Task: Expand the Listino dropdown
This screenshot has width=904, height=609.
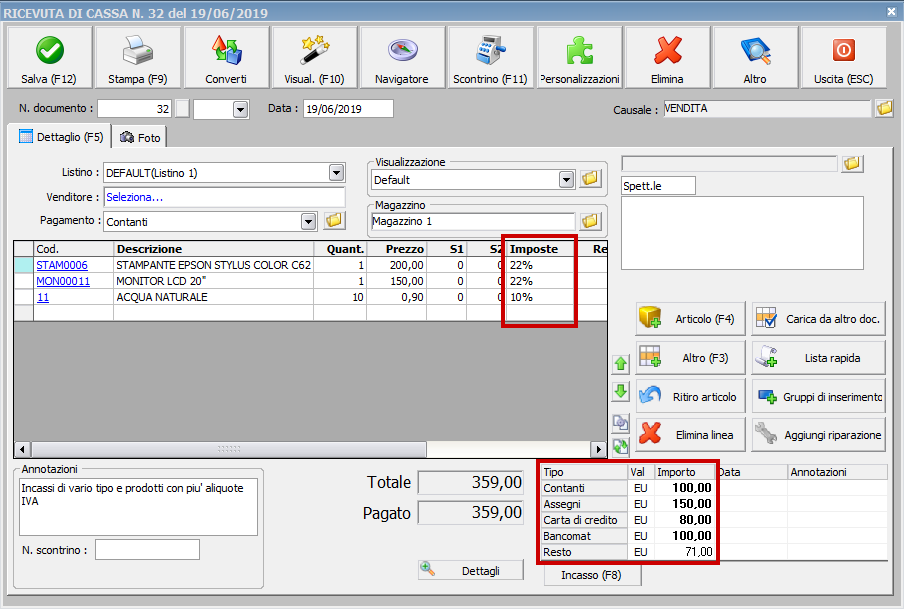Action: [x=336, y=172]
